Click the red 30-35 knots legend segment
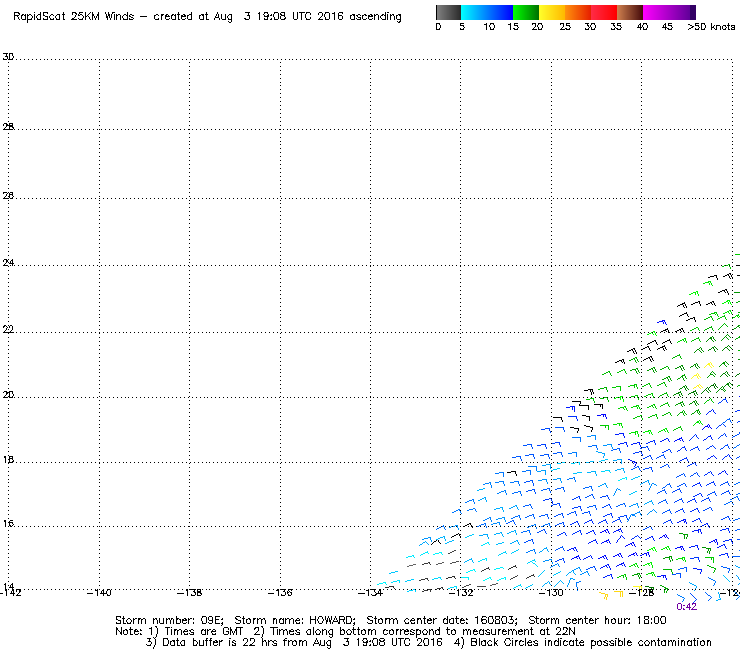Screen dimensions: 740x650 (x=604, y=12)
